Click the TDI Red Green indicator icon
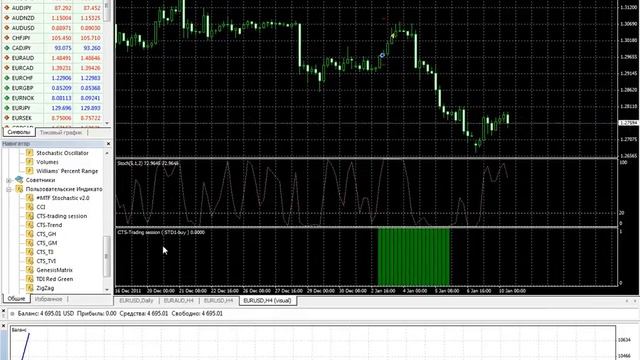 [x=29, y=279]
